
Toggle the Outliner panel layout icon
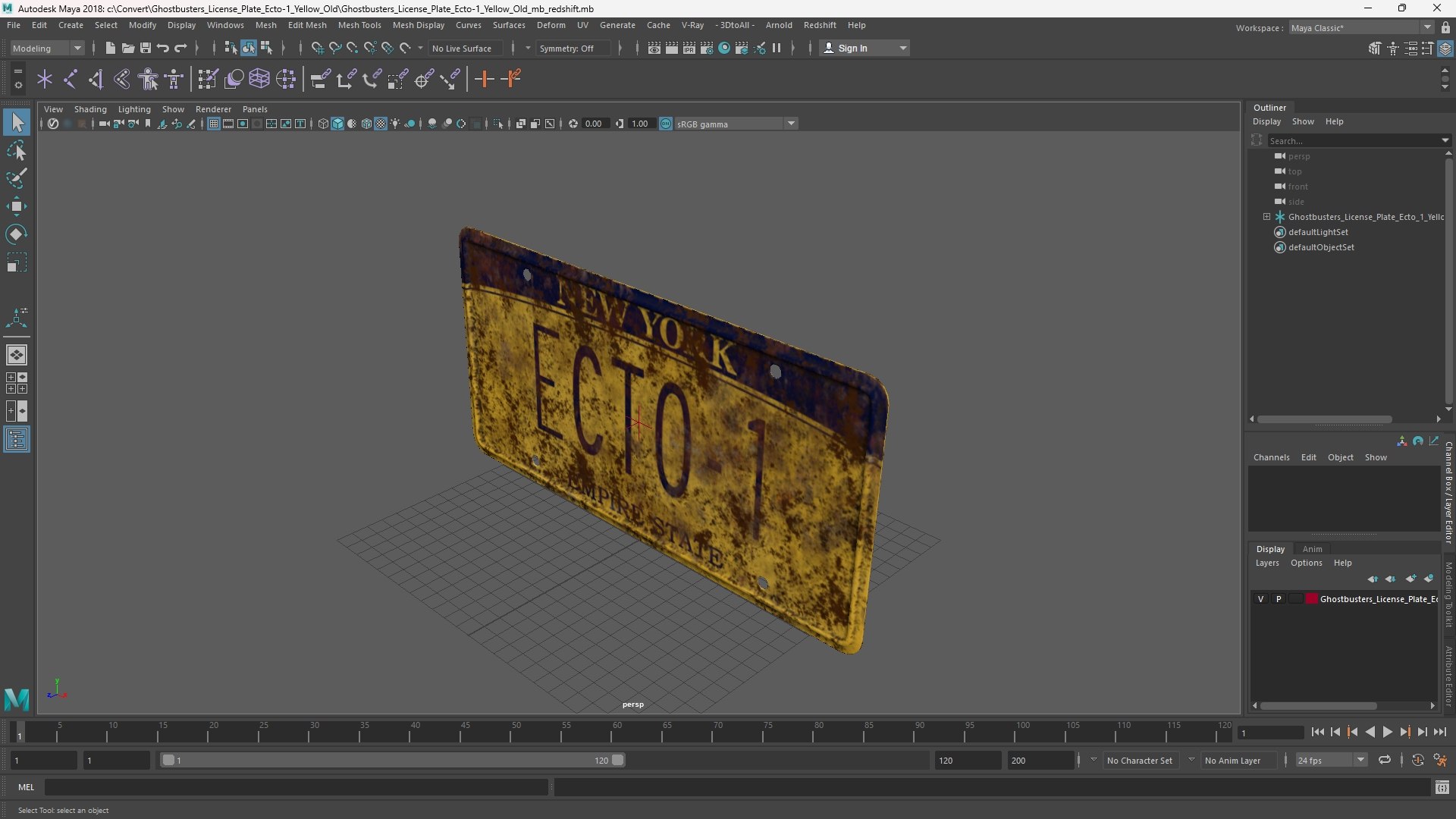click(17, 440)
